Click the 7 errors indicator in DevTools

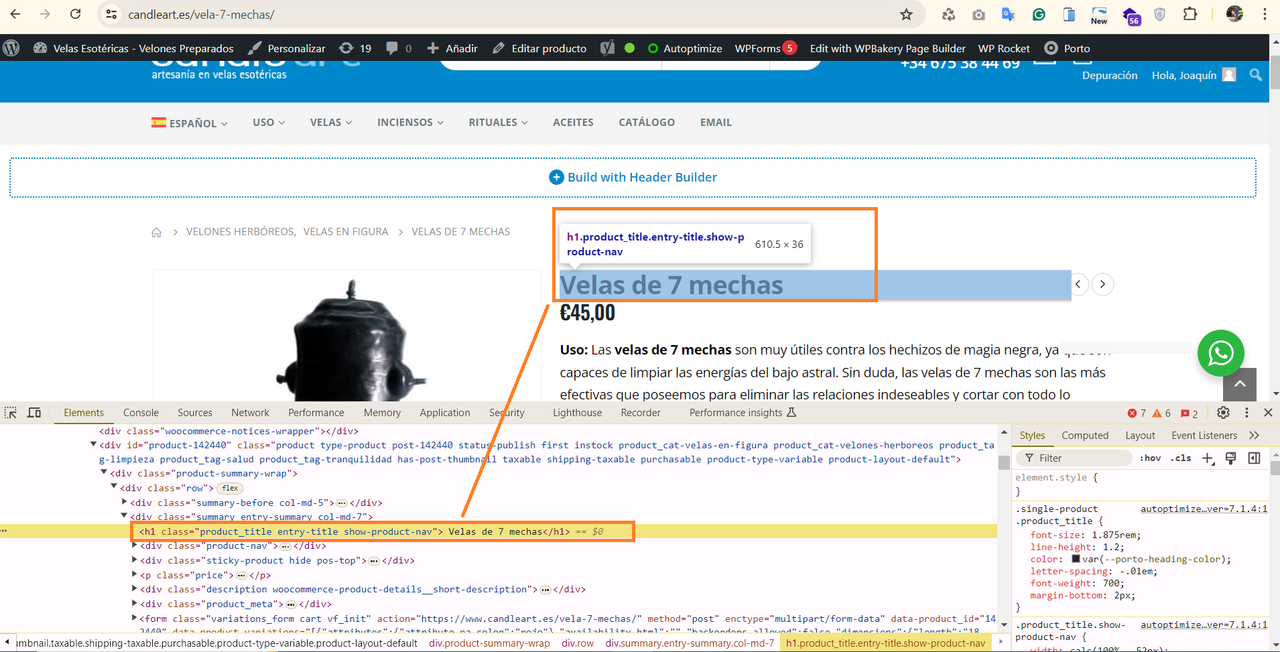point(1137,413)
